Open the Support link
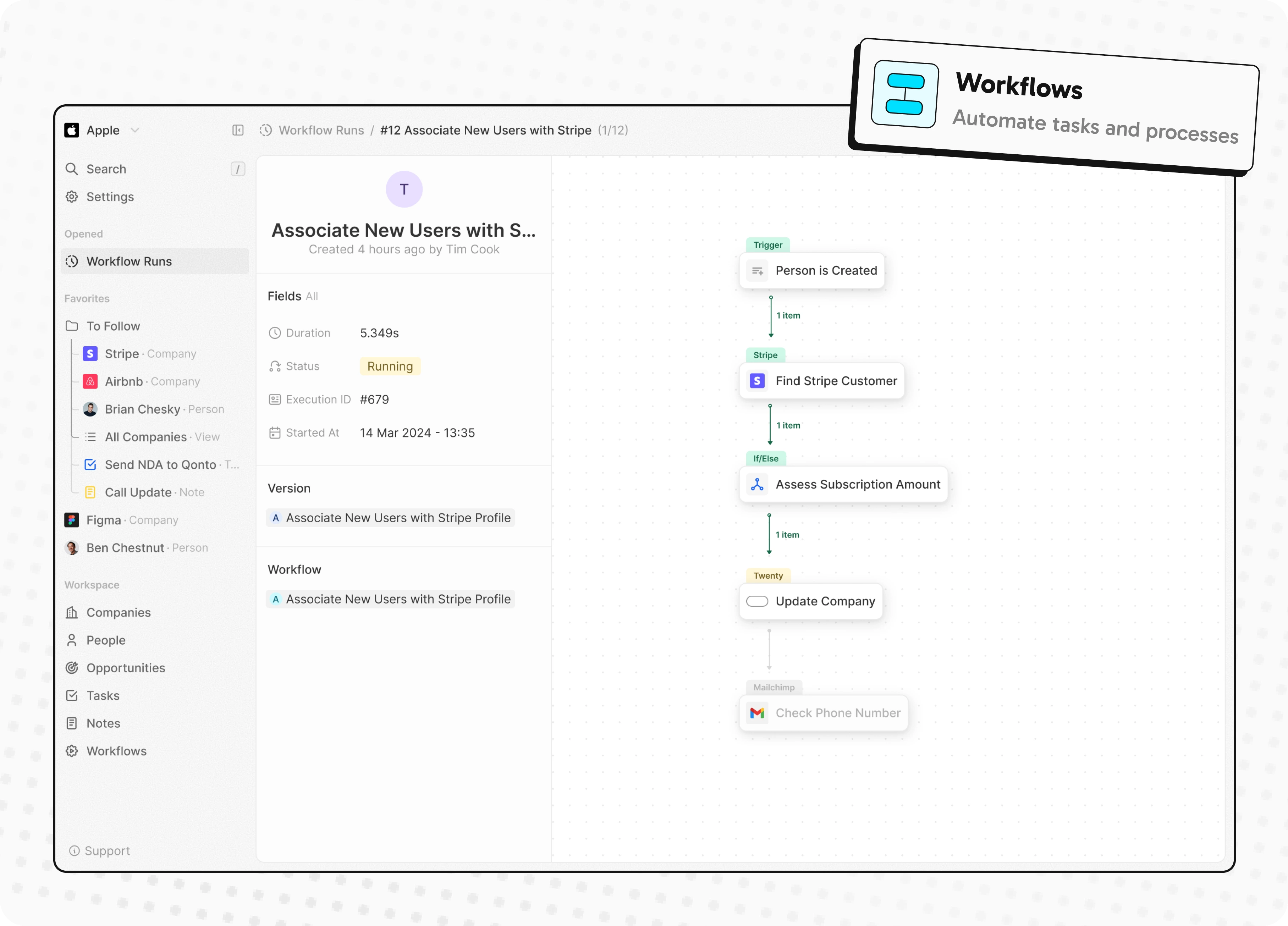The height and width of the screenshot is (926, 1288). tap(99, 850)
